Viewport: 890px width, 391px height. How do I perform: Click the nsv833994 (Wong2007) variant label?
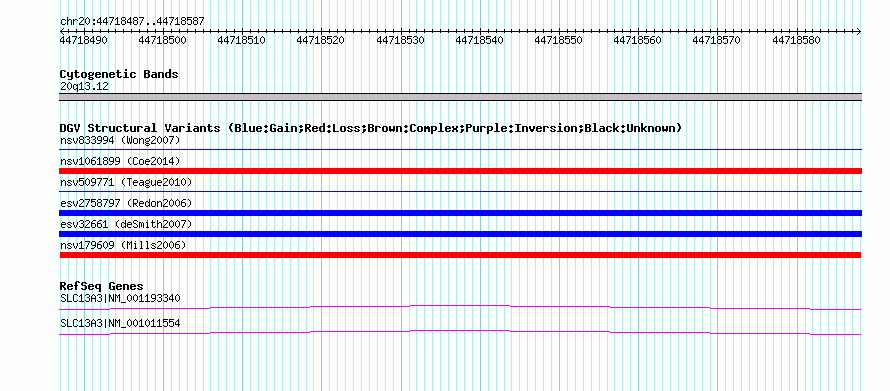[120, 140]
